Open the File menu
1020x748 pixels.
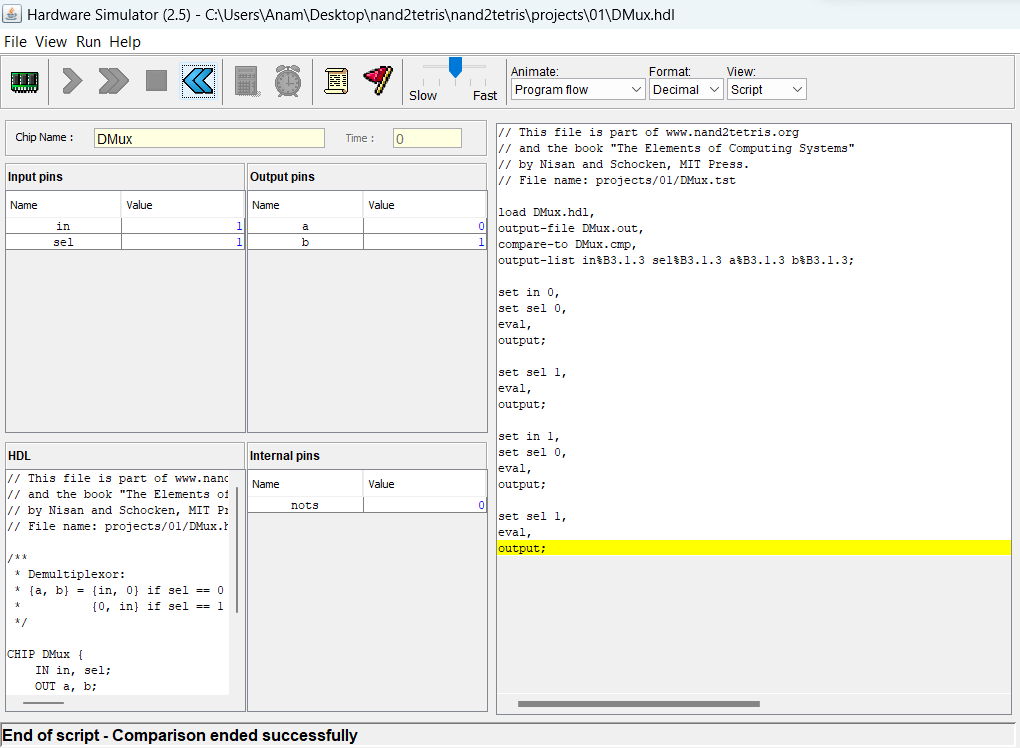point(15,42)
